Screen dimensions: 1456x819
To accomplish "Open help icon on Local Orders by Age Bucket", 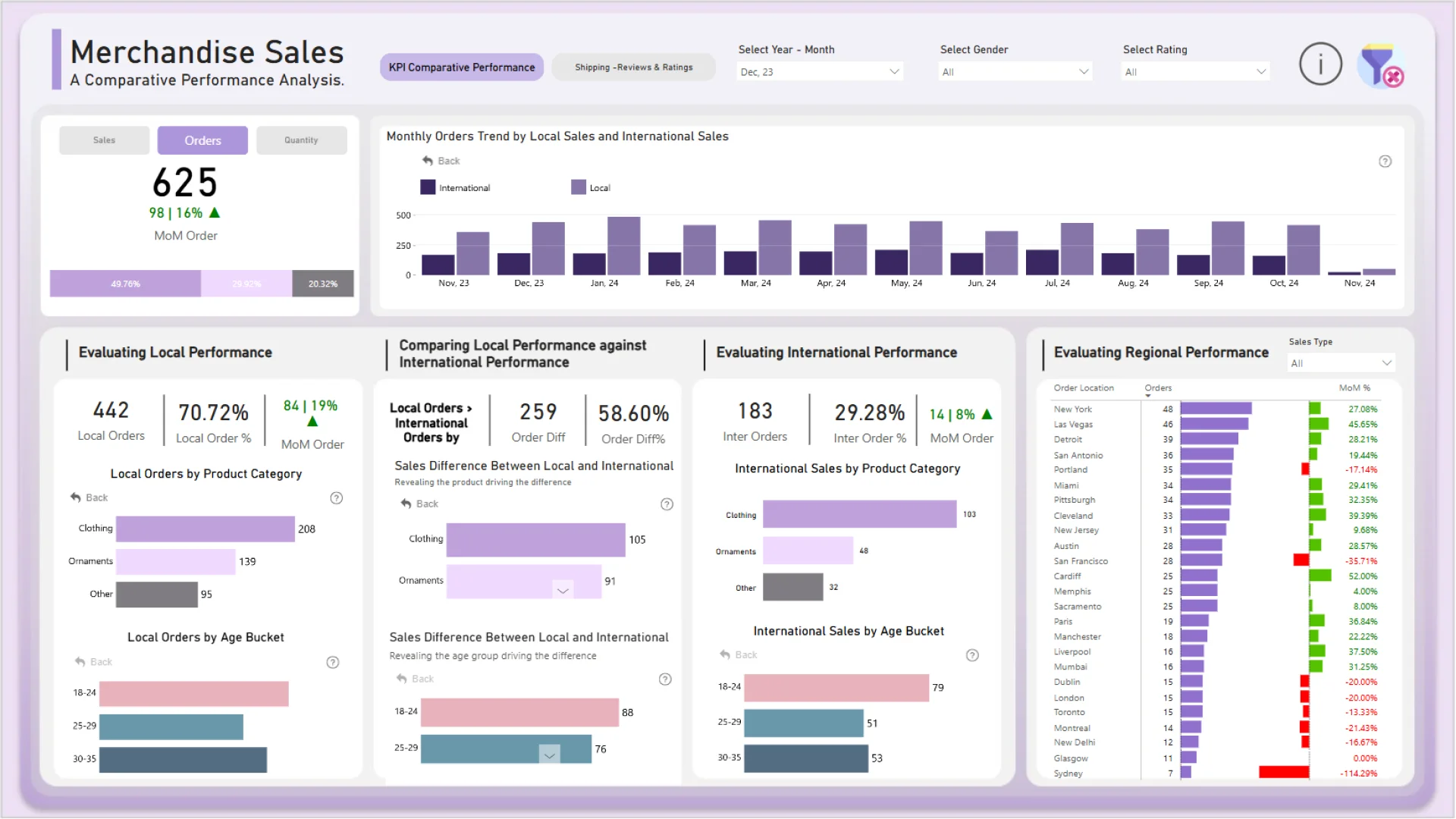I will (332, 663).
